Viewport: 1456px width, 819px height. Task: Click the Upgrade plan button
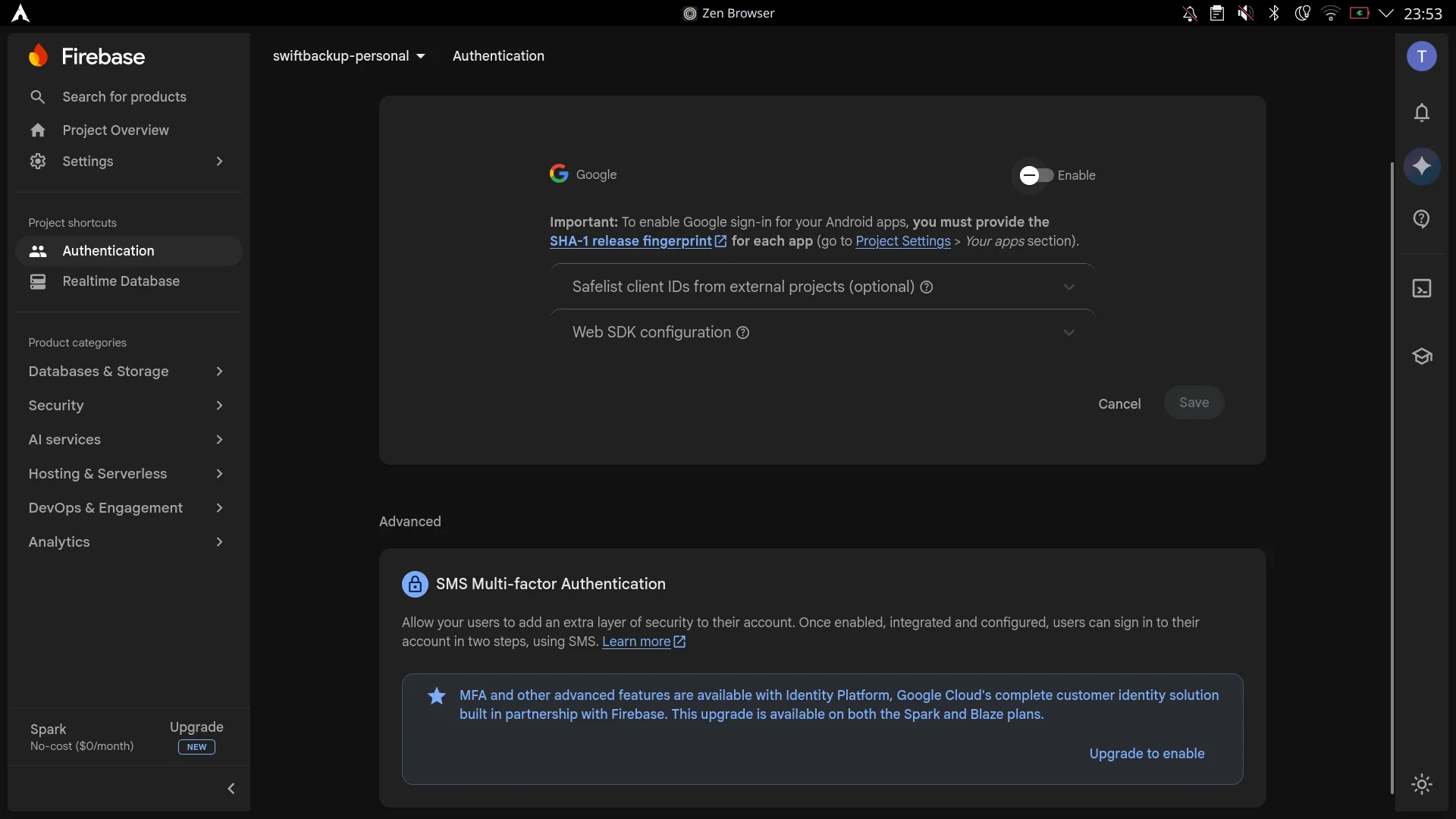196,736
